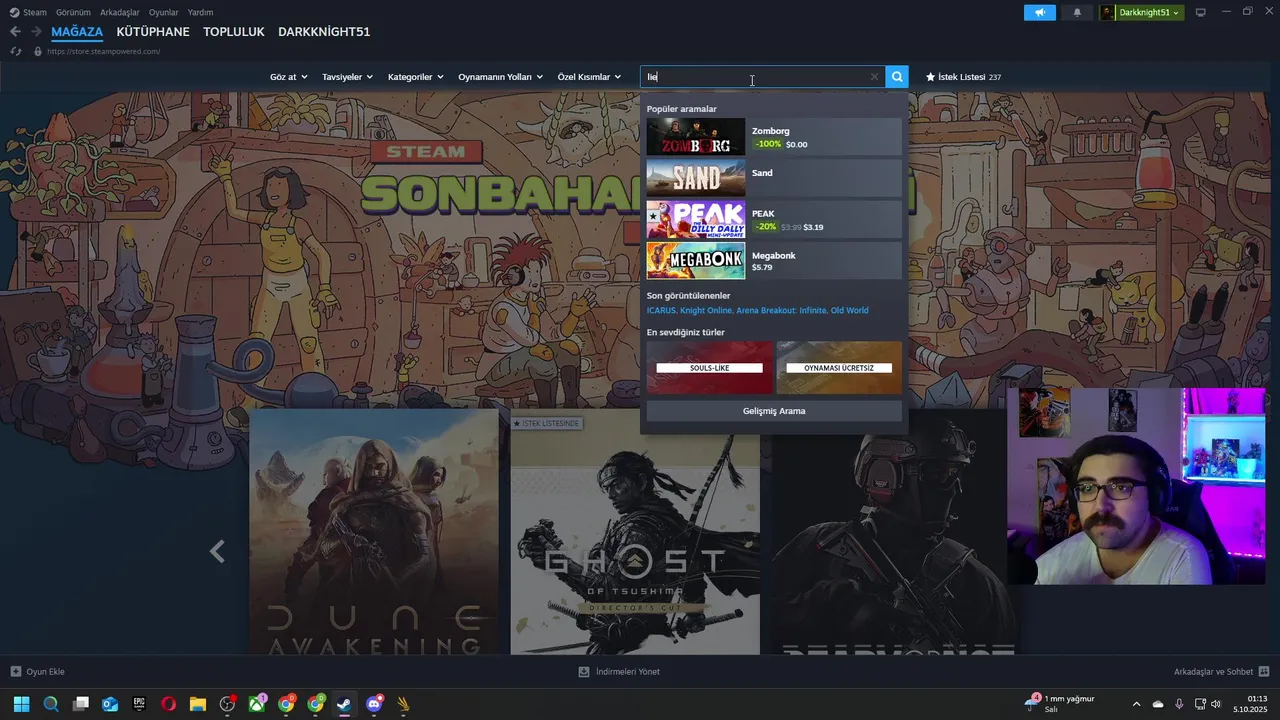Show hidden system tray icons
Image resolution: width=1280 pixels, height=720 pixels.
pyautogui.click(x=1136, y=704)
